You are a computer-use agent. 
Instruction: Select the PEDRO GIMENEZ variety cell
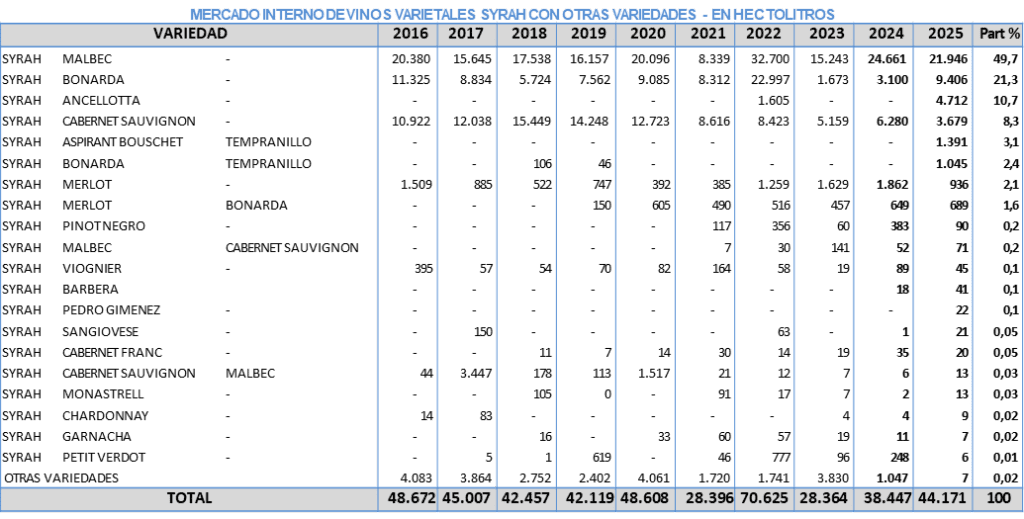[x=111, y=310]
